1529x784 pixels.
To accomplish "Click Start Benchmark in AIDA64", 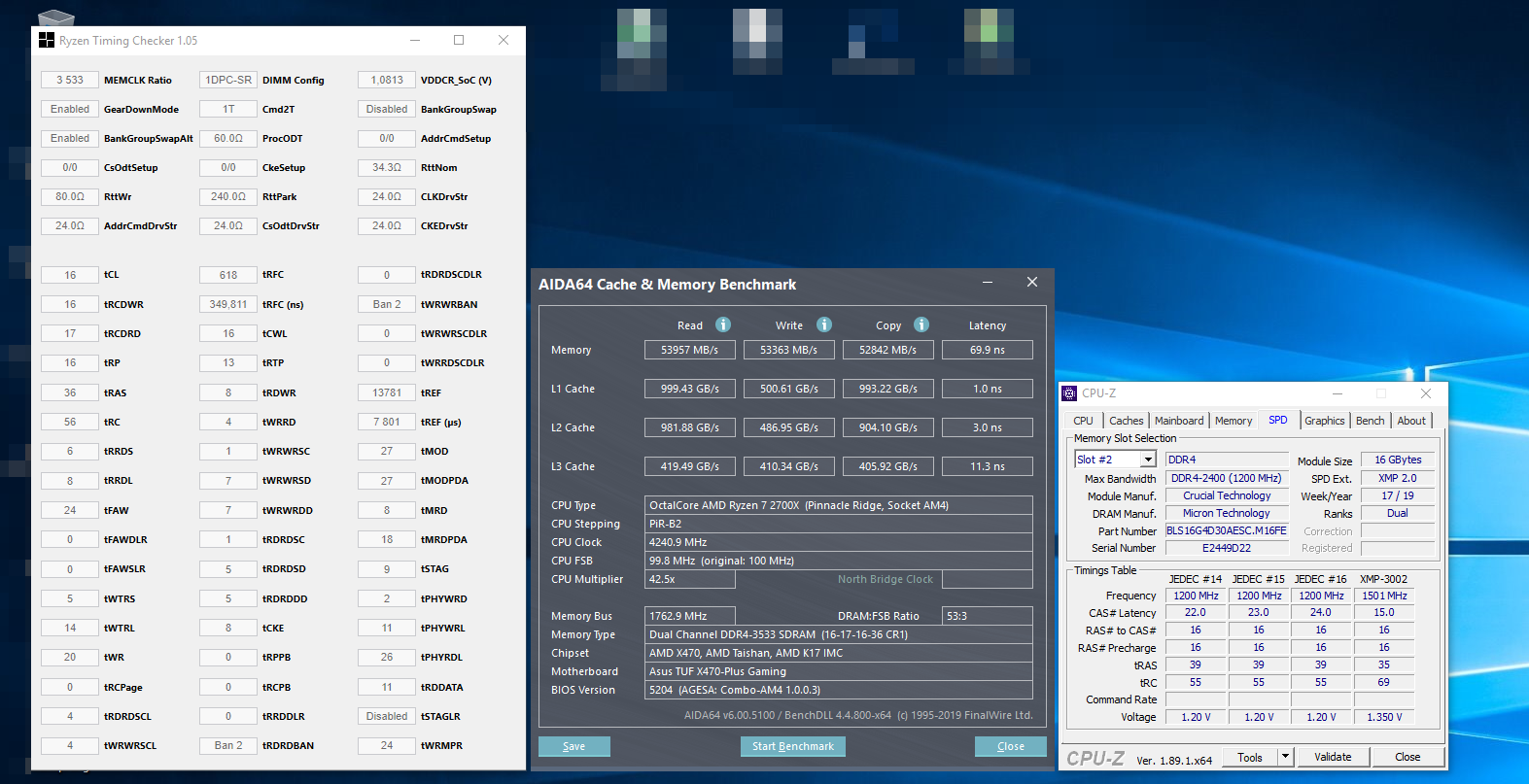I will (793, 746).
